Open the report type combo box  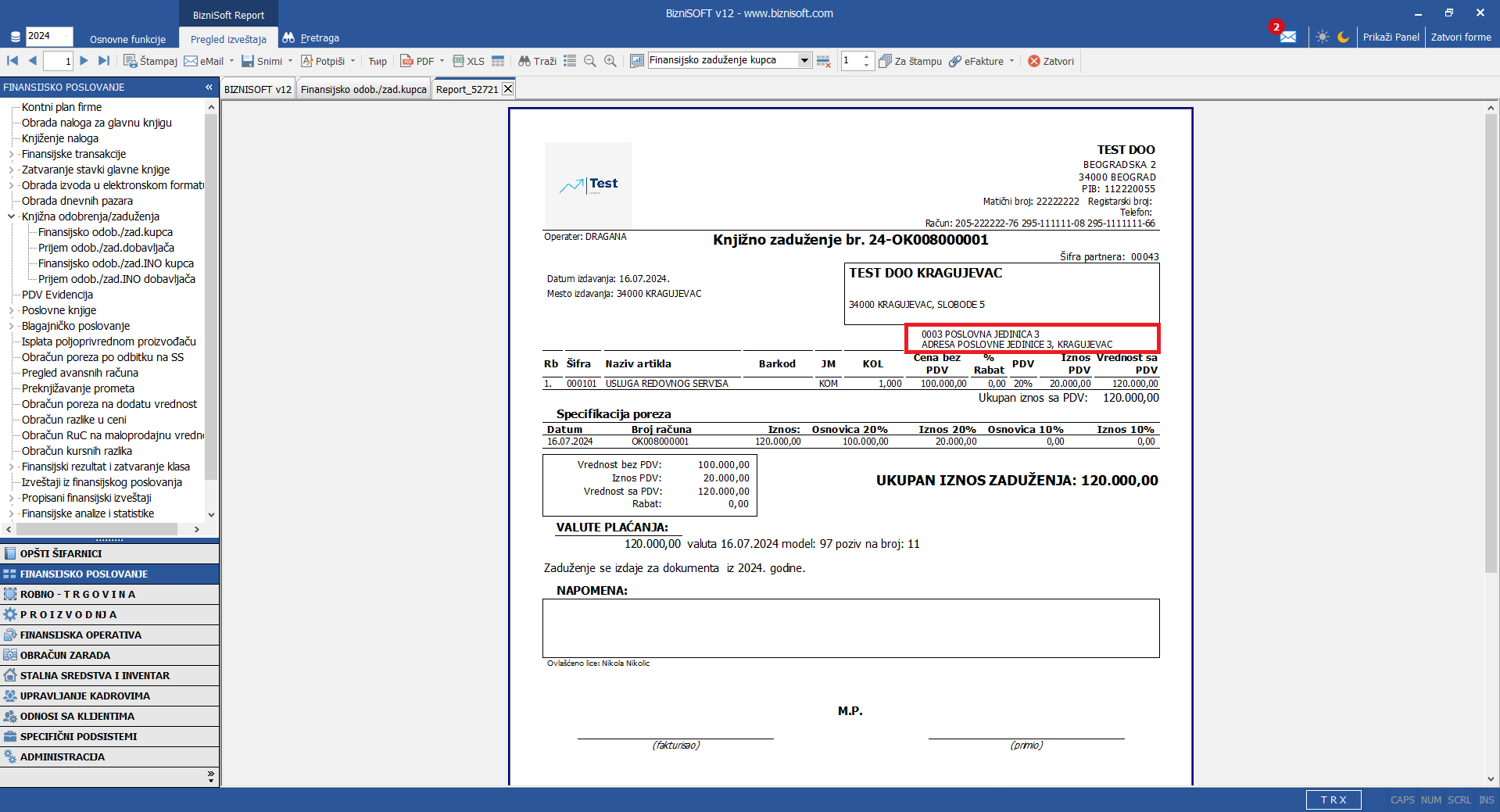(x=804, y=60)
